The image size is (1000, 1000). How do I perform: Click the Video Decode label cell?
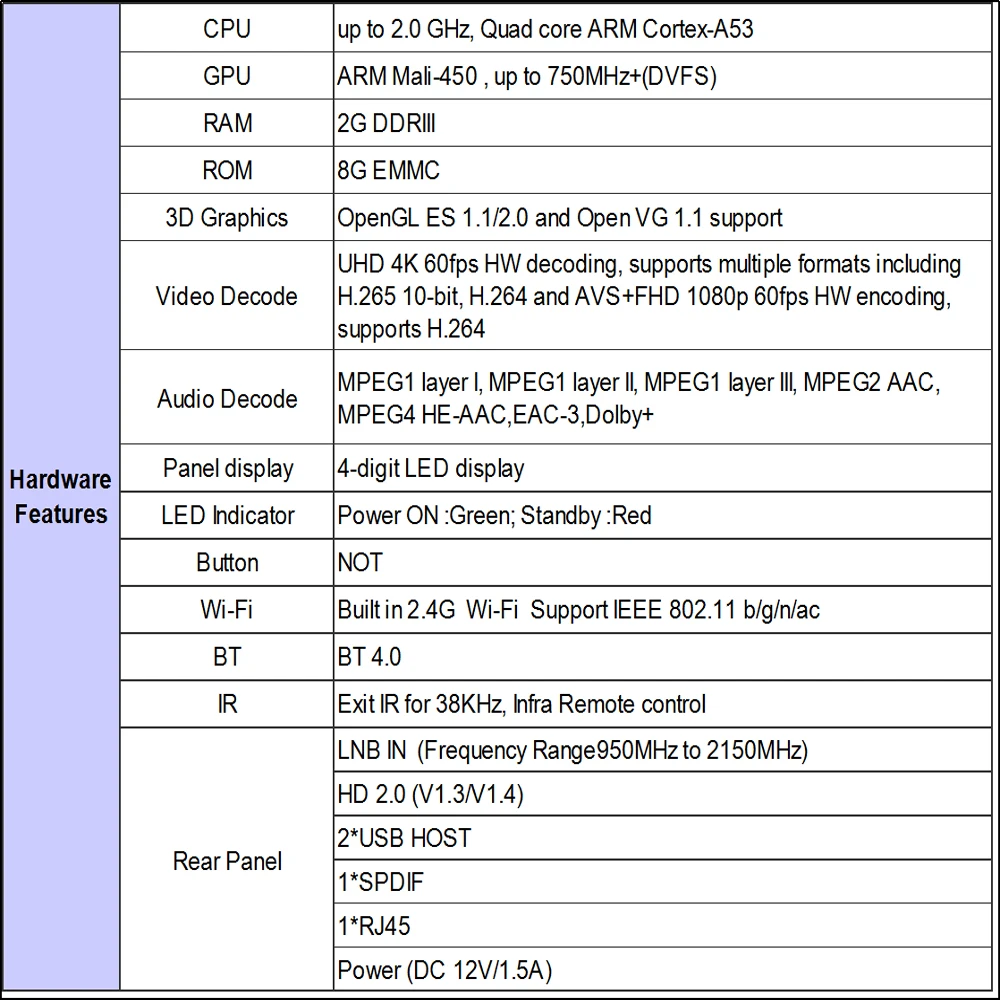pyautogui.click(x=226, y=296)
